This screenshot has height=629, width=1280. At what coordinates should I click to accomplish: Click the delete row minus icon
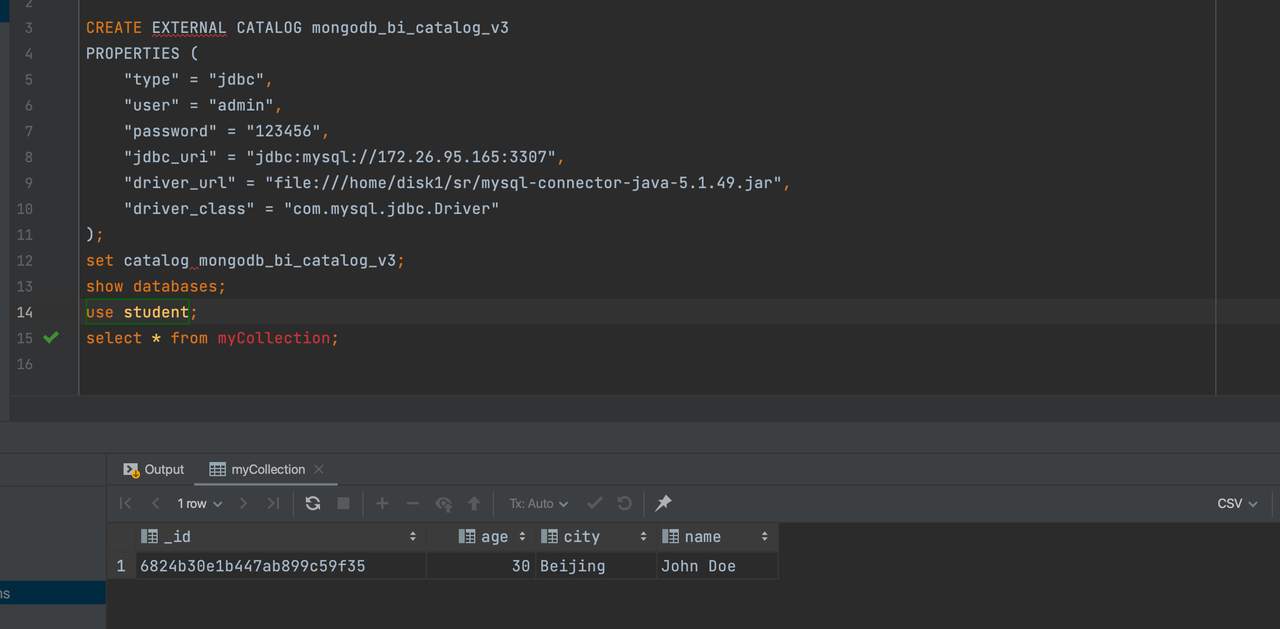point(412,504)
